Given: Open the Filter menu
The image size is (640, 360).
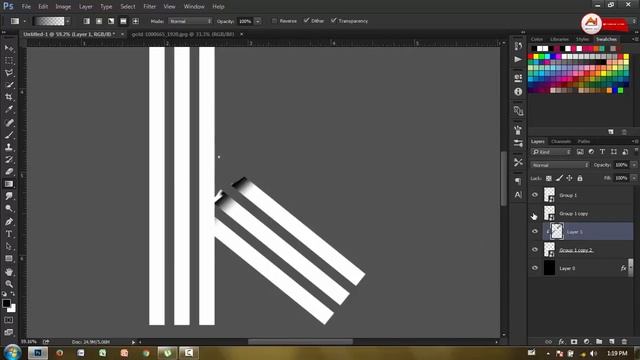Looking at the screenshot, I should click(149, 7).
